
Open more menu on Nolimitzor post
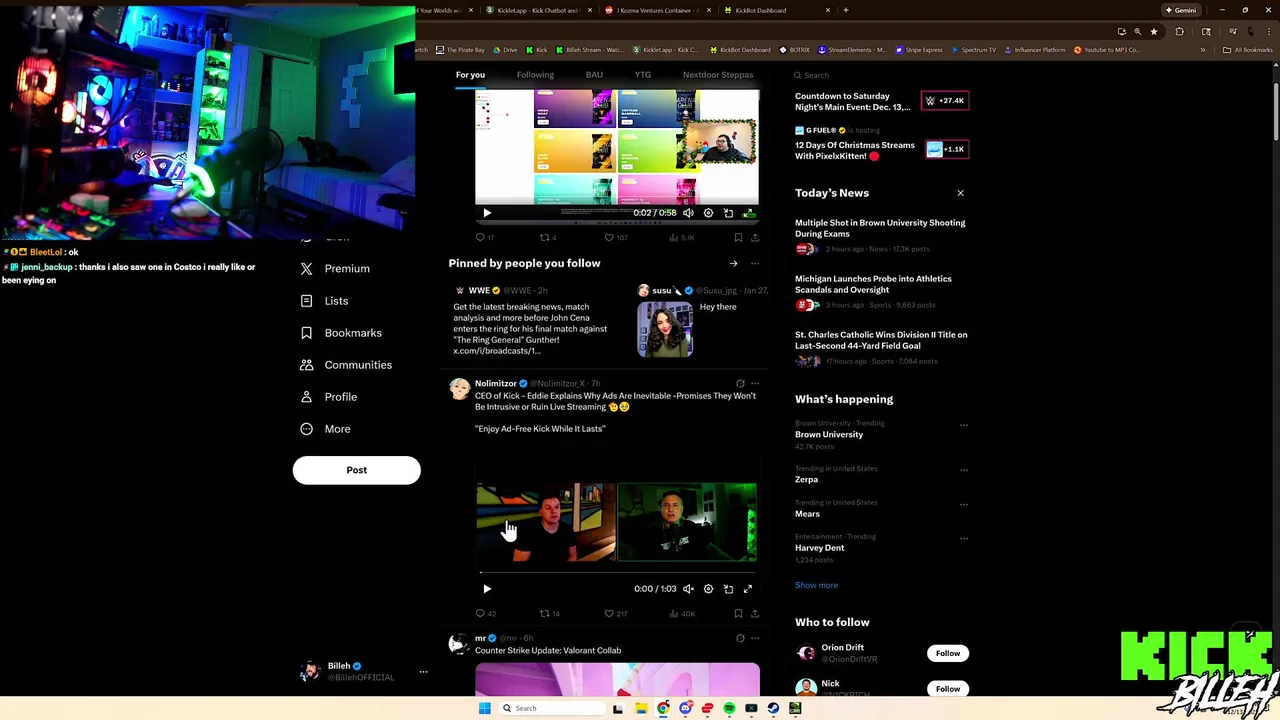(x=755, y=383)
